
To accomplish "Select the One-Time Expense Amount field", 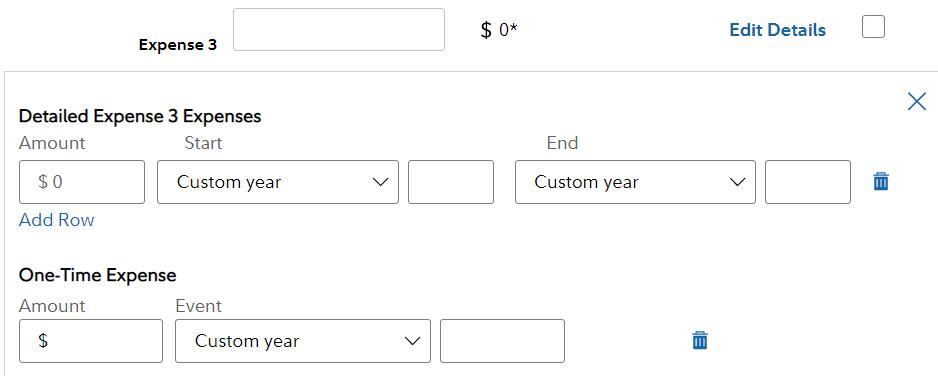I will [91, 341].
